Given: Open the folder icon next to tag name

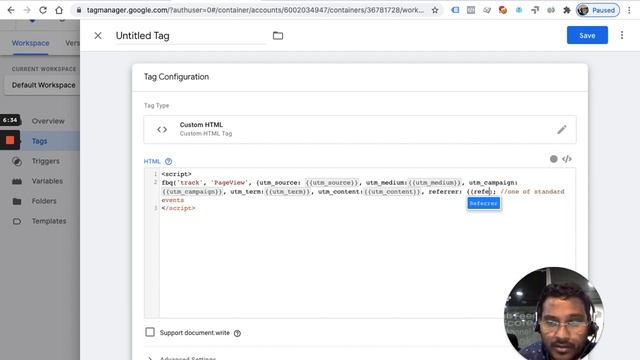Looking at the screenshot, I should pyautogui.click(x=278, y=36).
